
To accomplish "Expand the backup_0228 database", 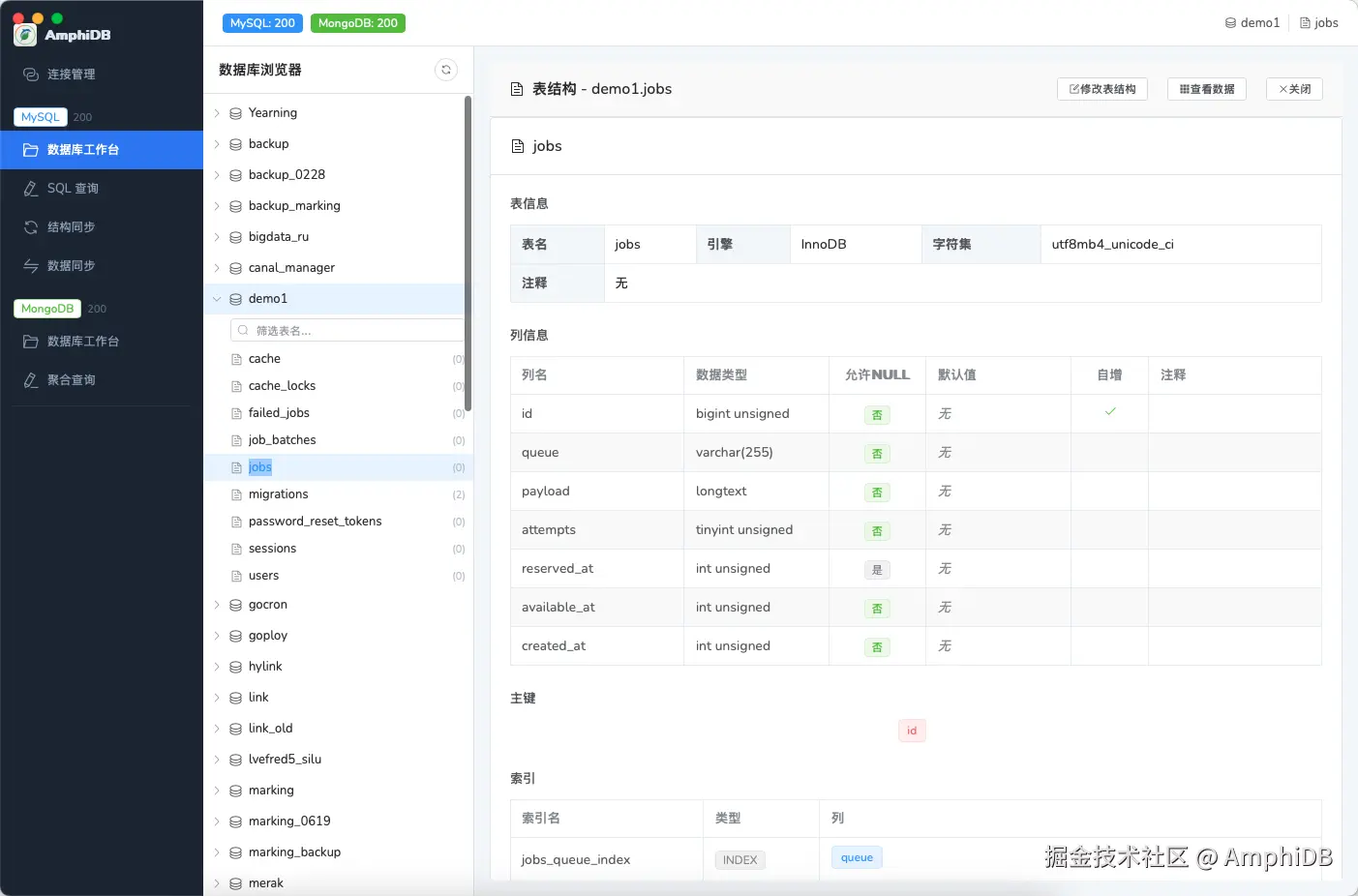I will point(217,175).
